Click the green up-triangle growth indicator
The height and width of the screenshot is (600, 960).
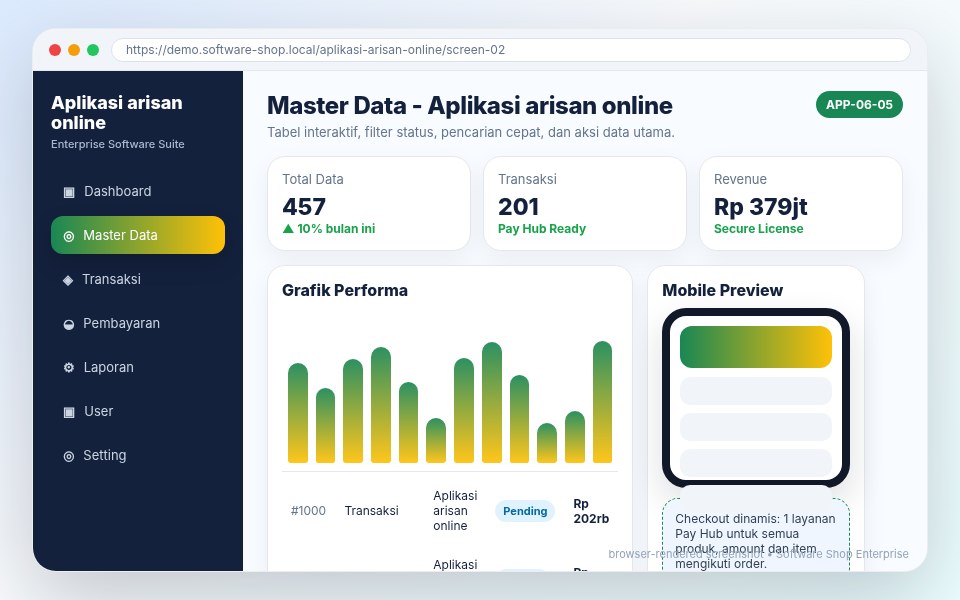point(288,228)
